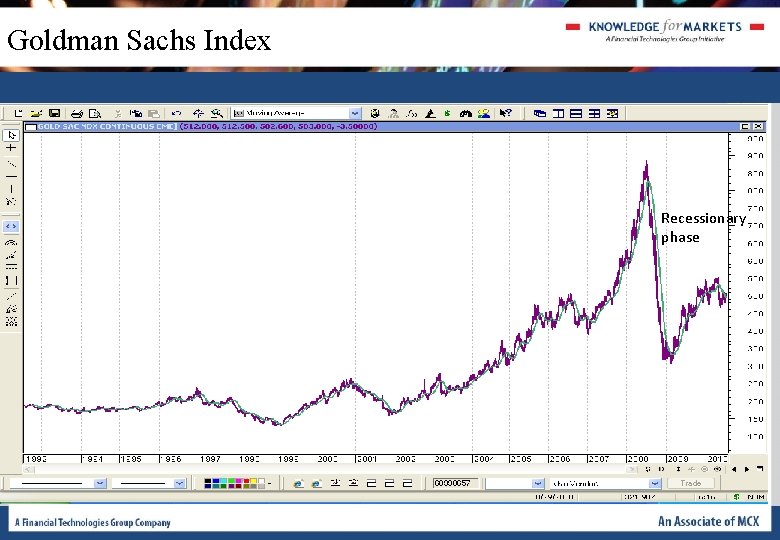This screenshot has height=540, width=780.
Task: Click the binoculars search icon
Action: [466, 113]
